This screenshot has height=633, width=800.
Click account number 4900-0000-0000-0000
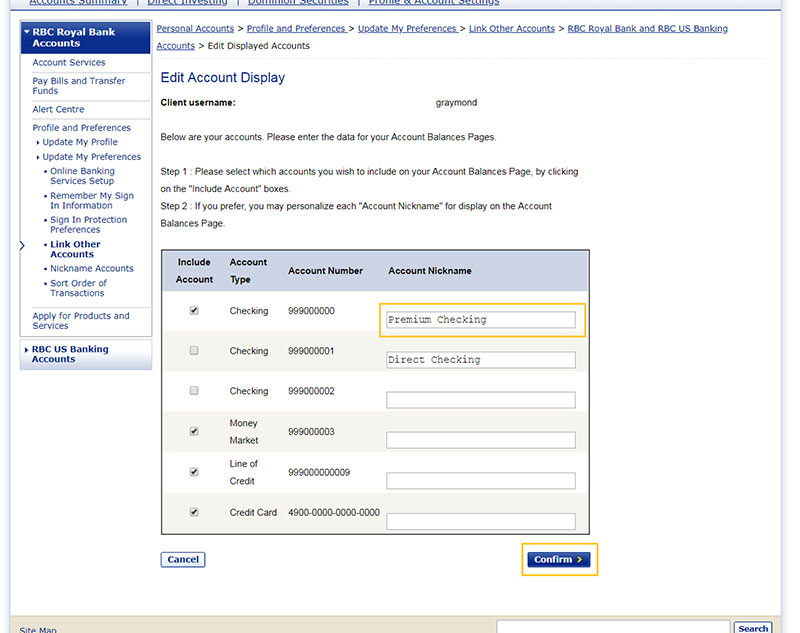coord(334,512)
